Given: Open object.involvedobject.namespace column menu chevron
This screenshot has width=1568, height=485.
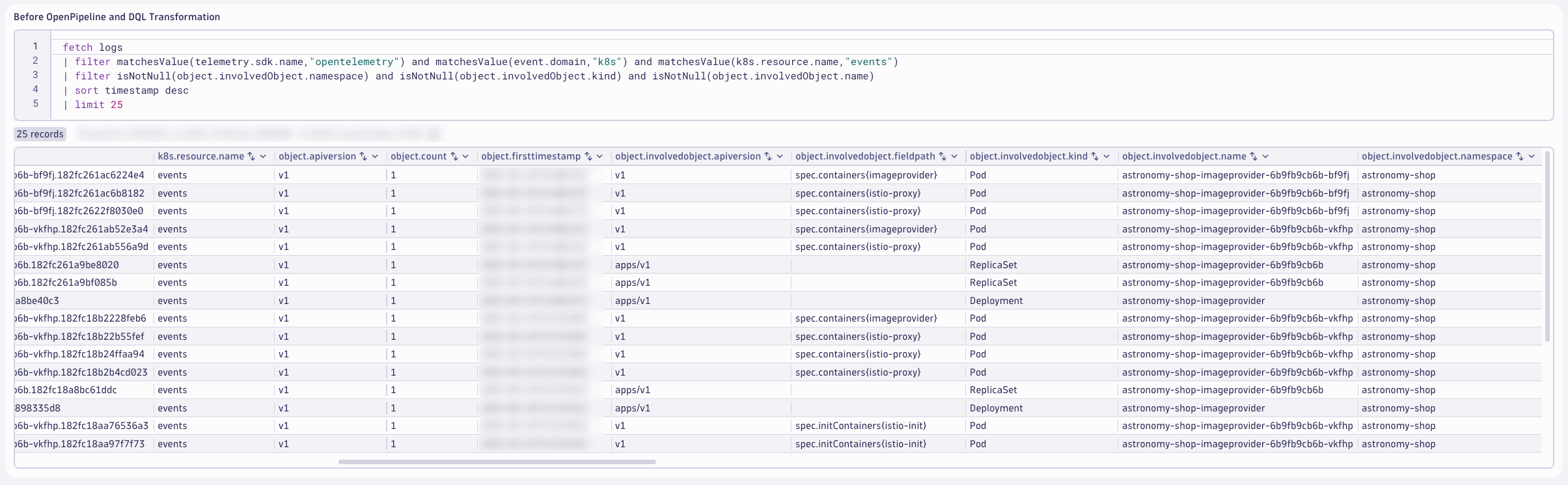Looking at the screenshot, I should pos(1532,156).
